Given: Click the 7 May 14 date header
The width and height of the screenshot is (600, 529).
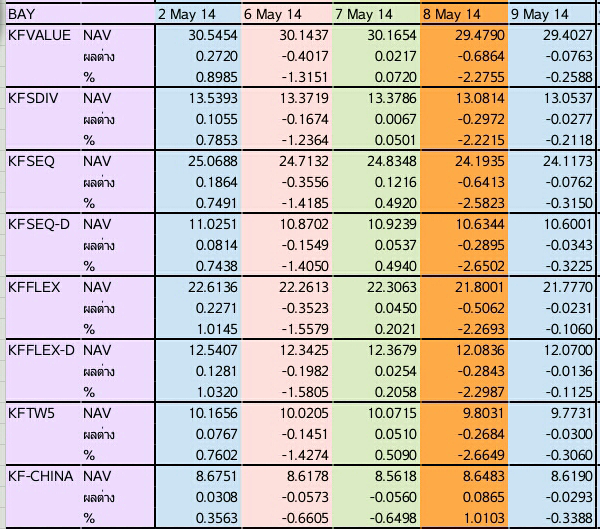Looking at the screenshot, I should (x=365, y=14).
